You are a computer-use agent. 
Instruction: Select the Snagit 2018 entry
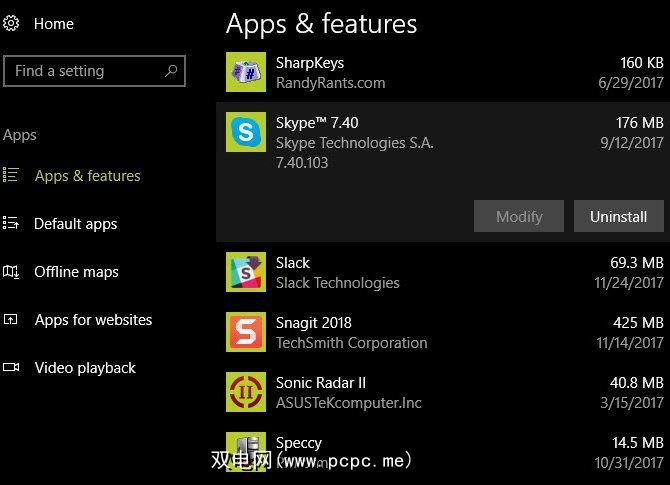[x=444, y=332]
